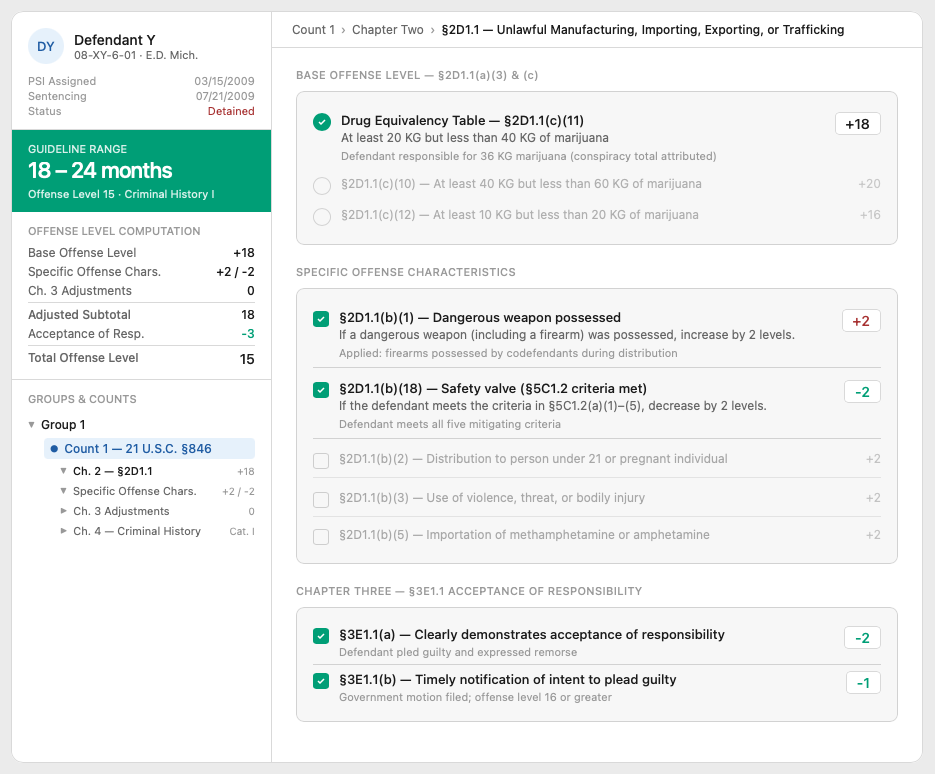Viewport: 935px width, 774px height.
Task: Uncheck §3E1.1(b) timely notification checkbox
Action: coord(321,681)
